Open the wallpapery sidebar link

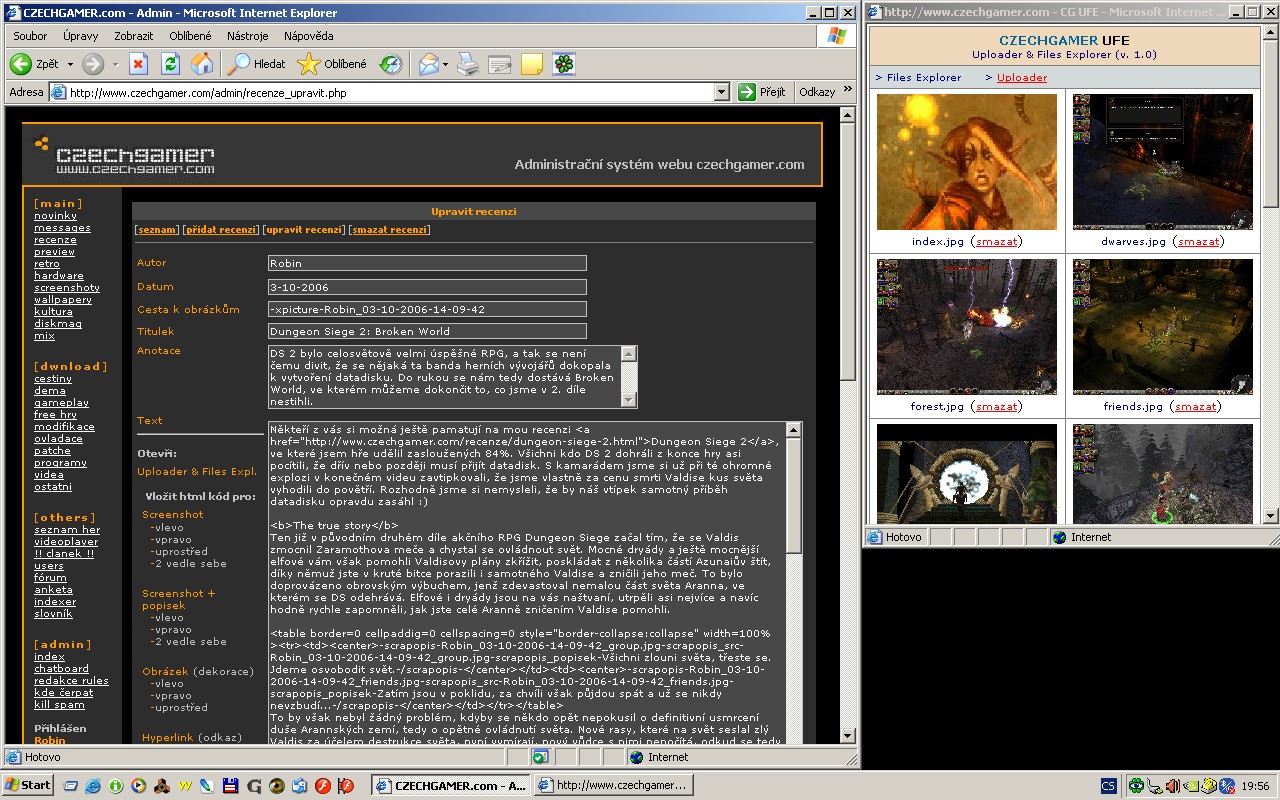point(63,299)
